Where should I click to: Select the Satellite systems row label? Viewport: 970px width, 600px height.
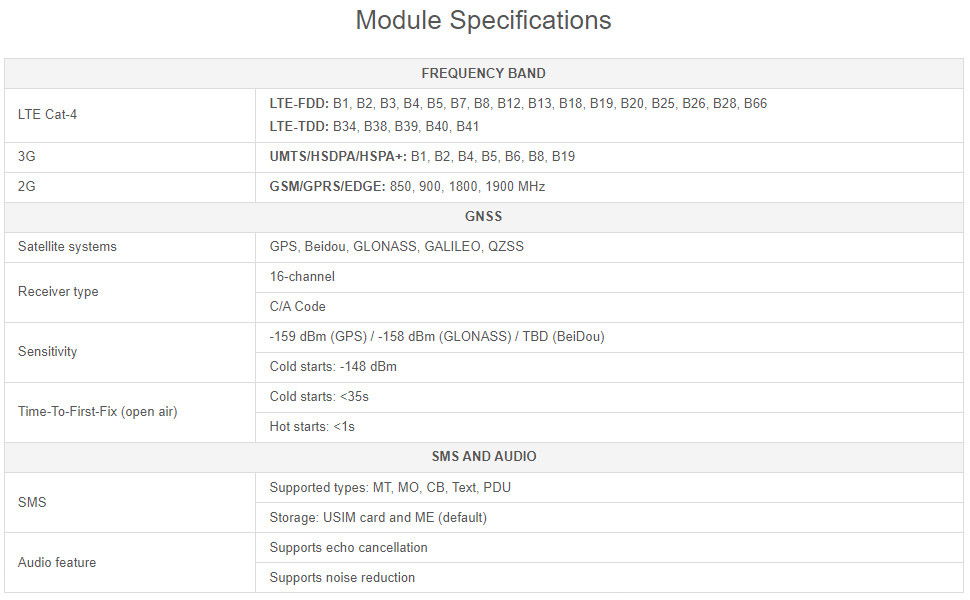(x=67, y=247)
